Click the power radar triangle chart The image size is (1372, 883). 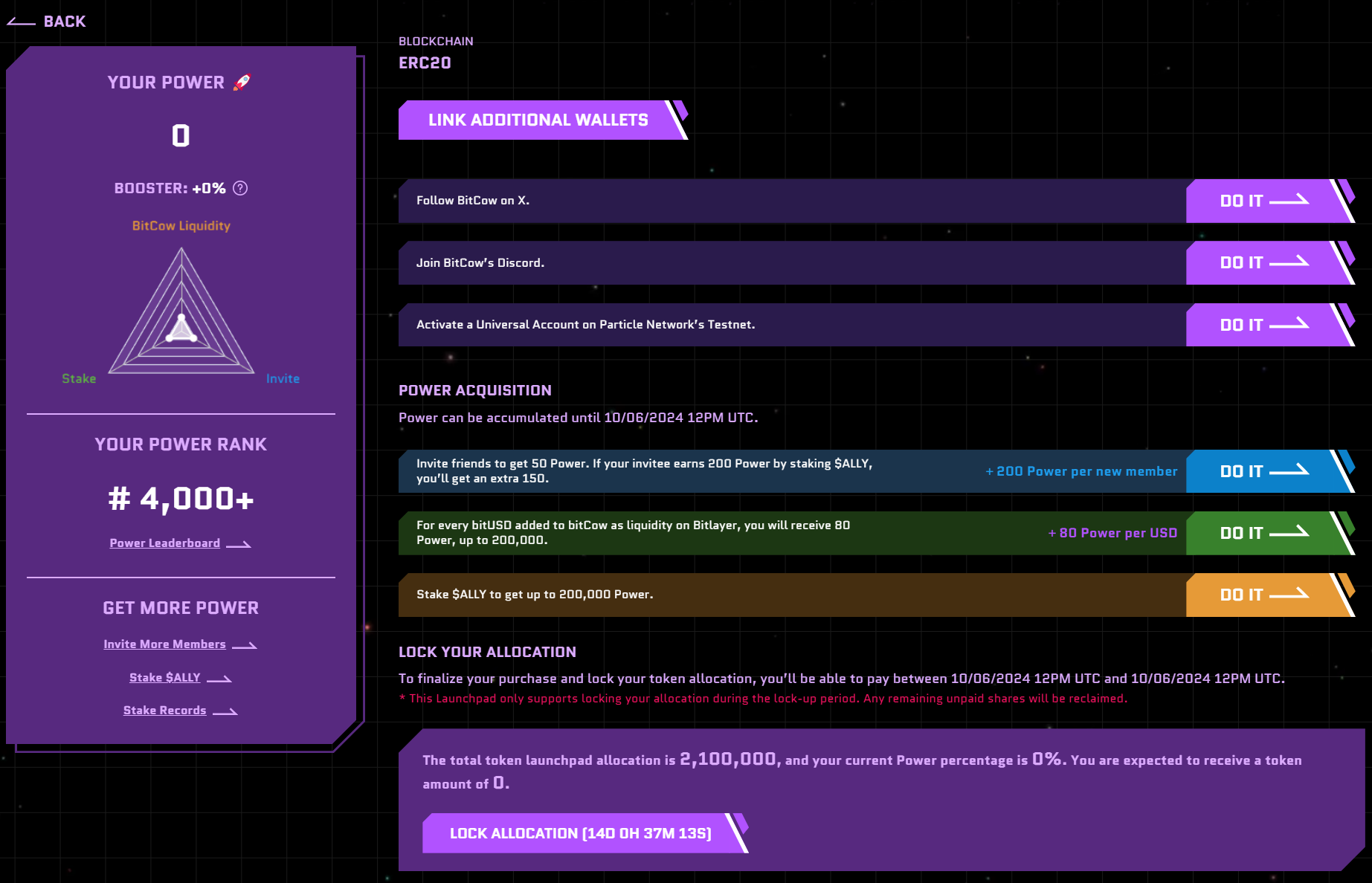point(181,311)
